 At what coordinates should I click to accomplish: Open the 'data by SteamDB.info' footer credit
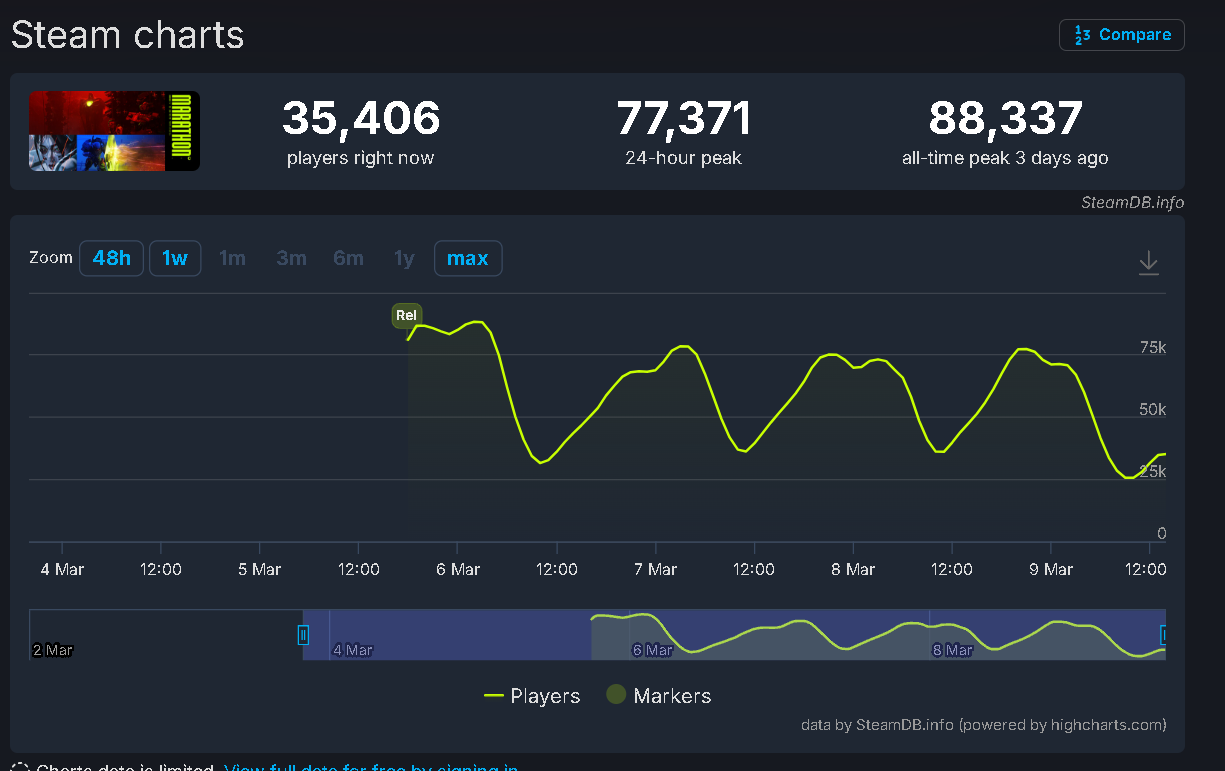(983, 725)
